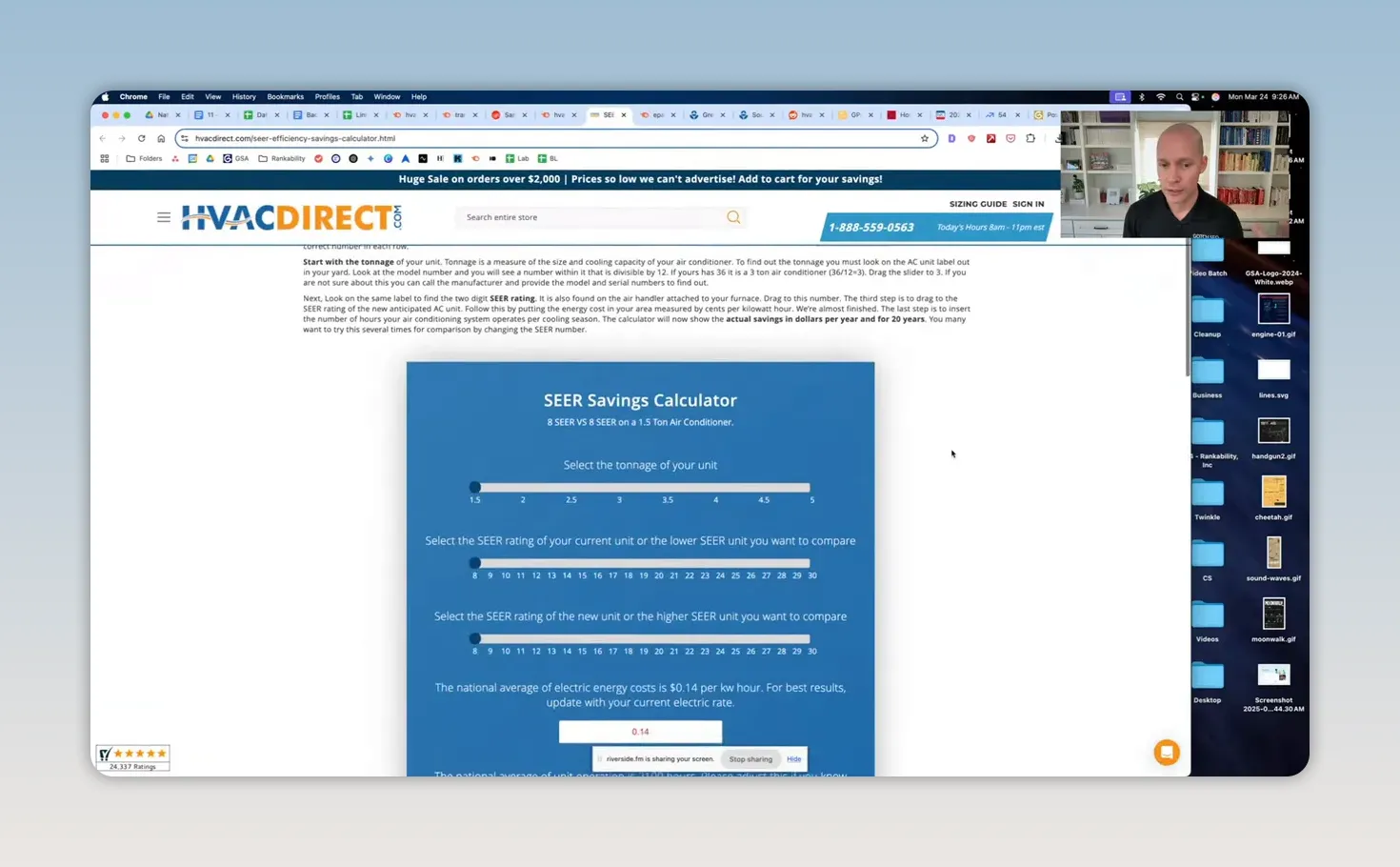
Task: Open the Cleanup desktop folder
Action: (1207, 313)
